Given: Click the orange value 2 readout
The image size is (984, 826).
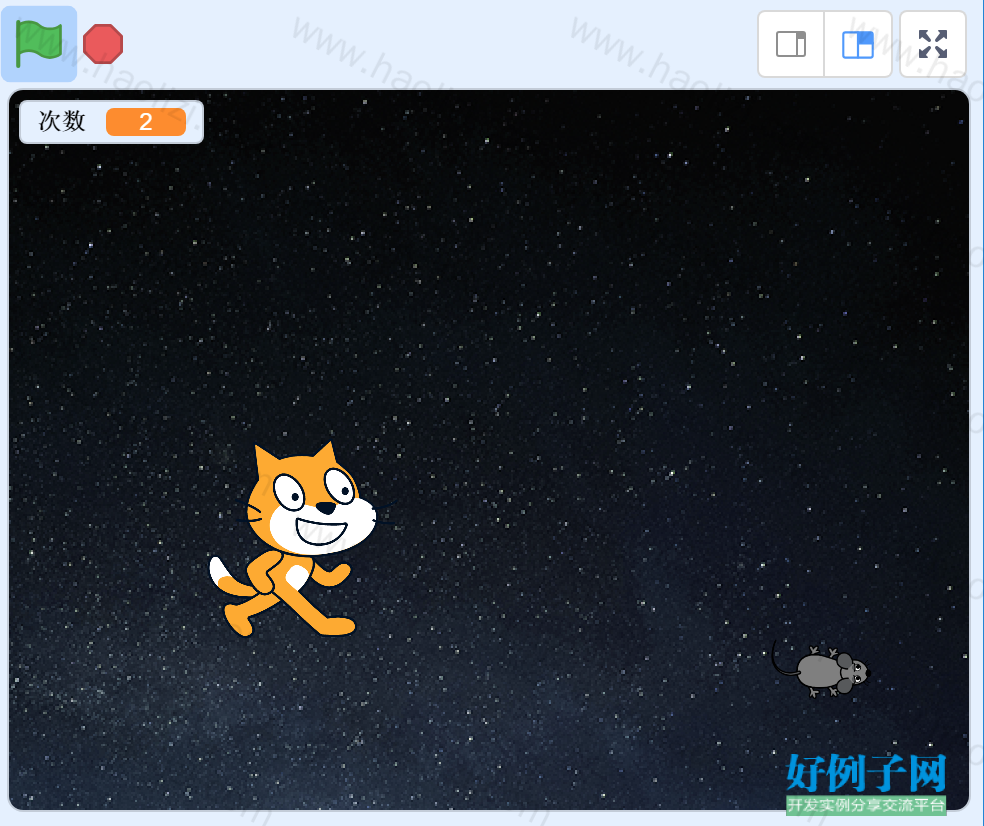Looking at the screenshot, I should pyautogui.click(x=146, y=122).
